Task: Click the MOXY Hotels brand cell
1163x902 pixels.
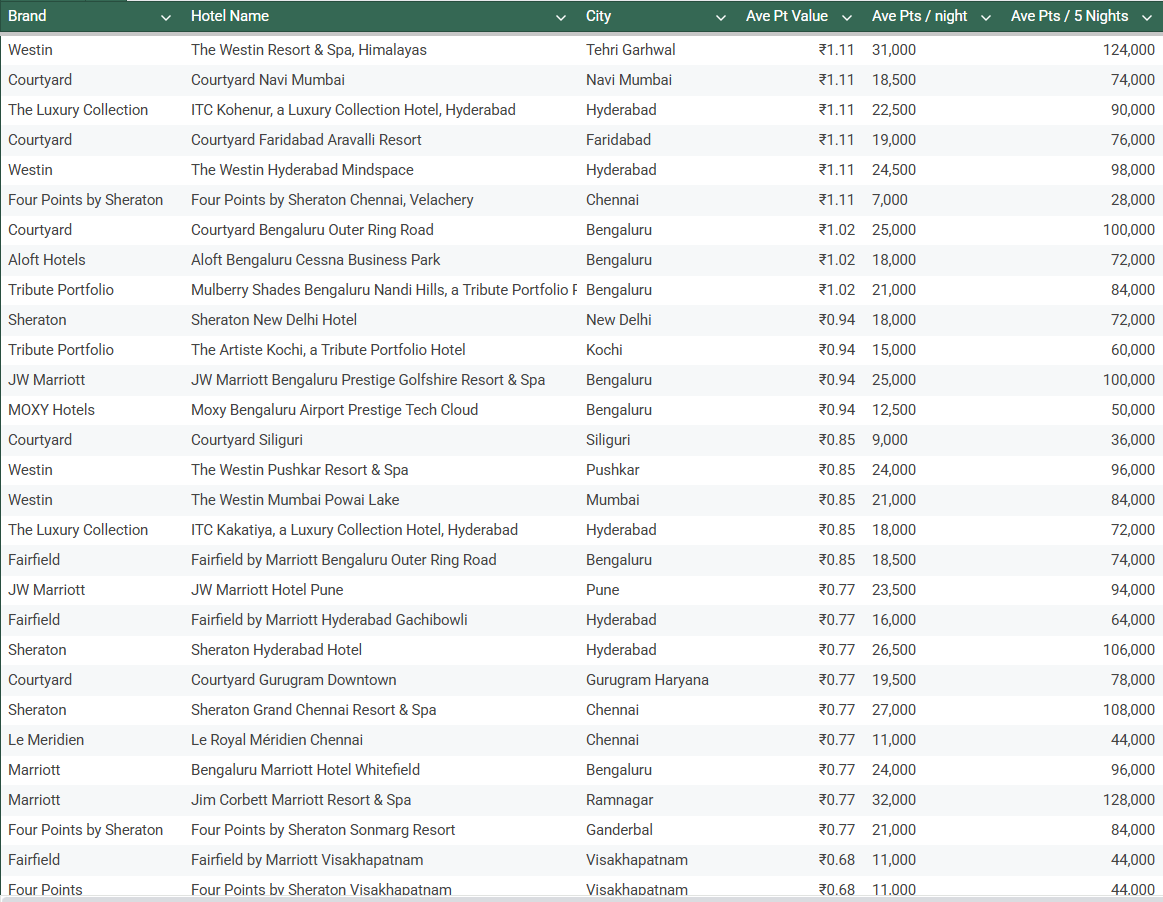Action: (x=52, y=409)
